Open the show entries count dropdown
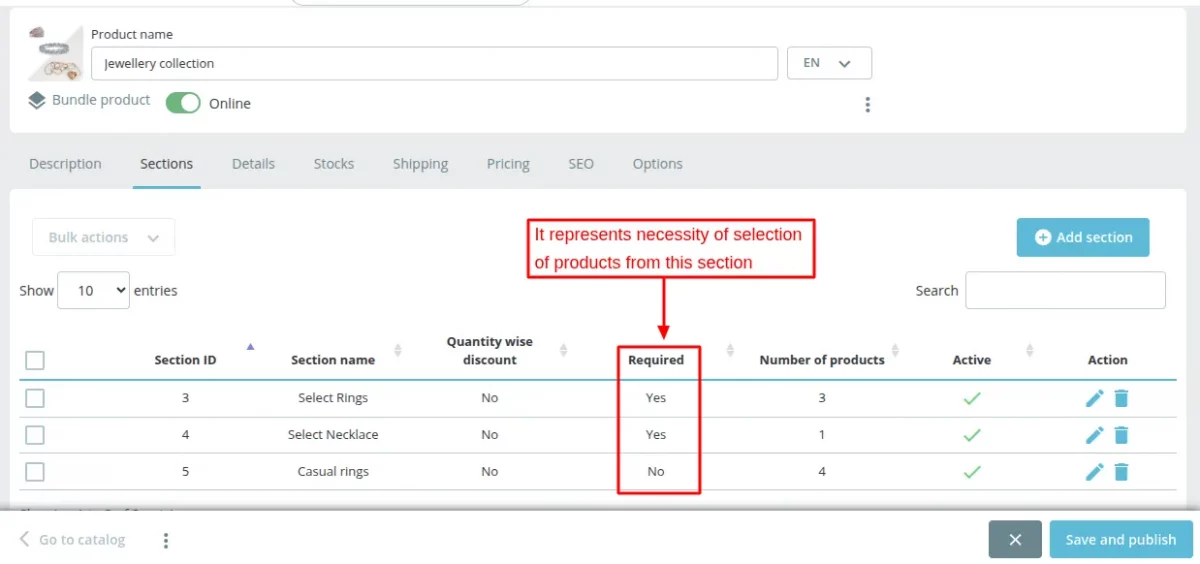Viewport: 1200px width, 564px height. 93,290
